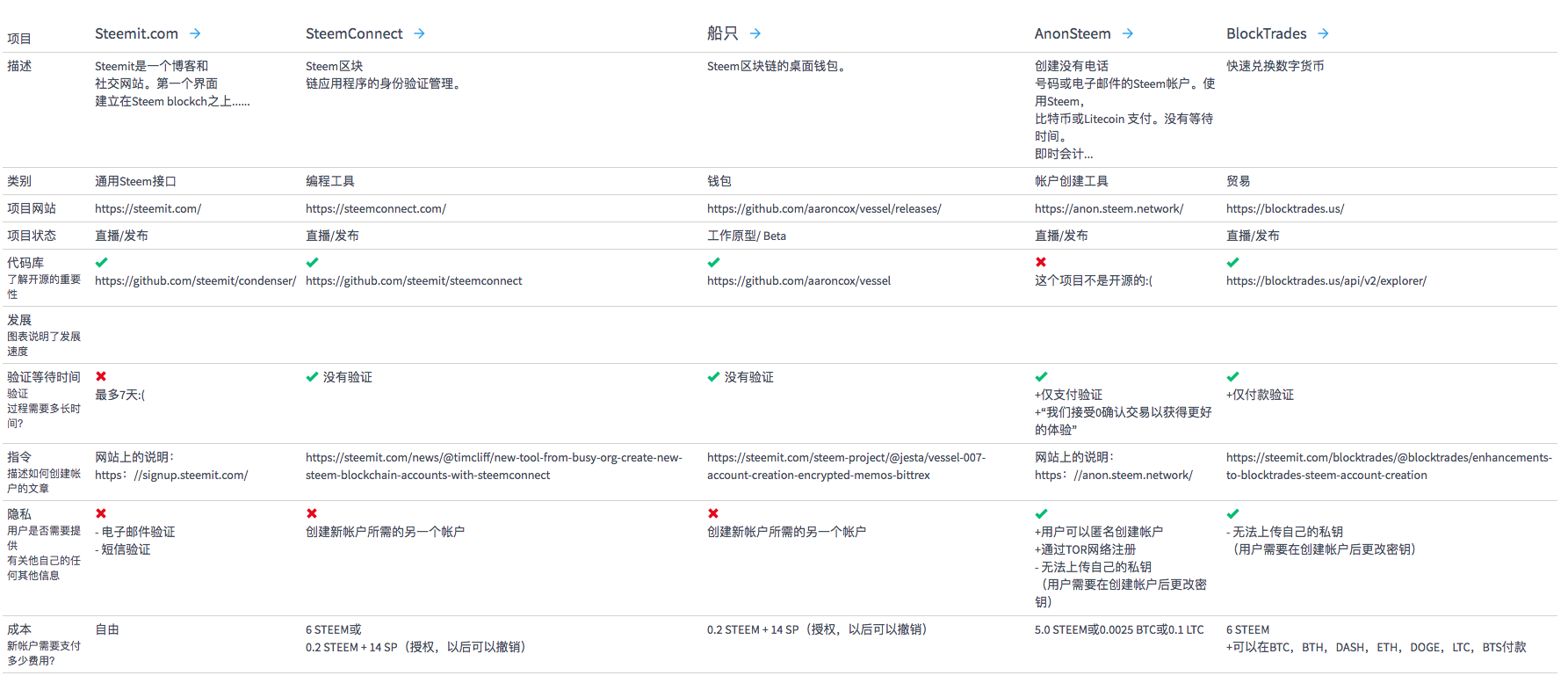This screenshot has height=683, width=1568.
Task: Open the 船只 column header
Action: [722, 33]
